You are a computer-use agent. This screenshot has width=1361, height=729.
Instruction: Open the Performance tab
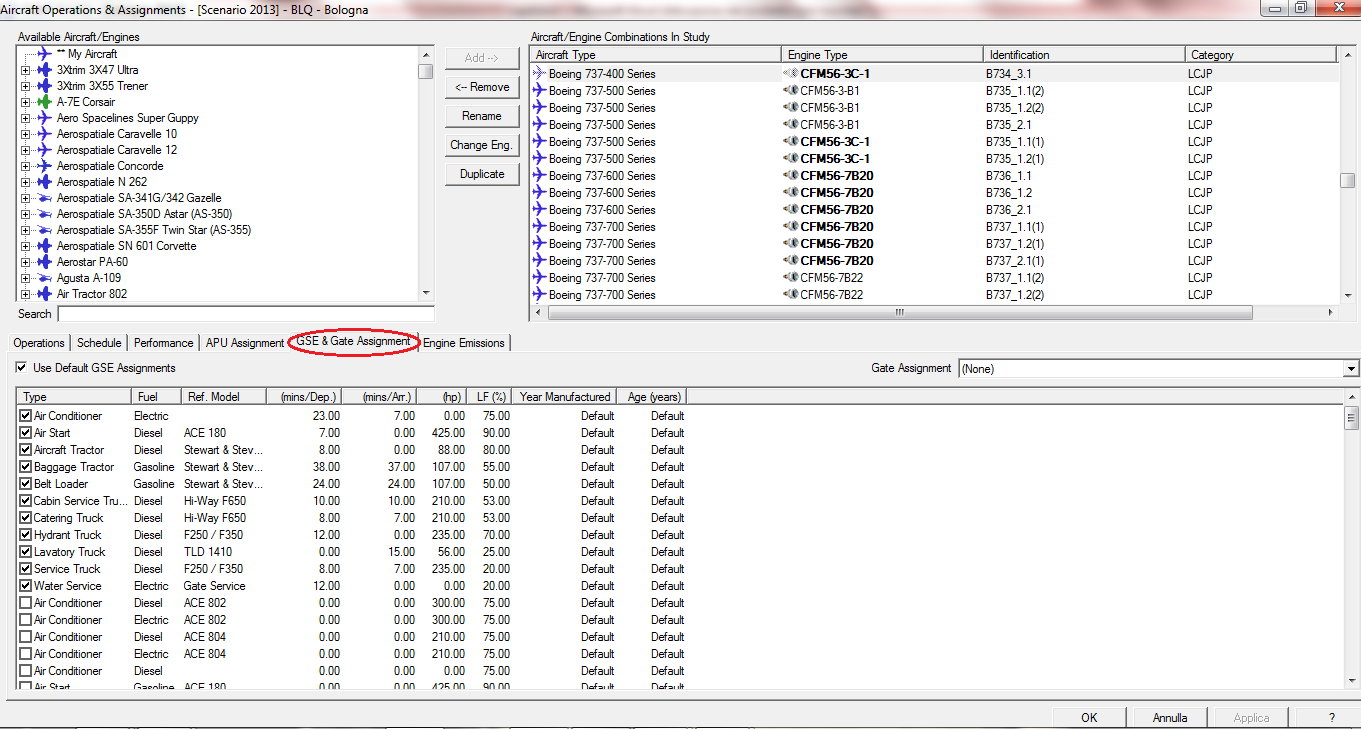(164, 343)
